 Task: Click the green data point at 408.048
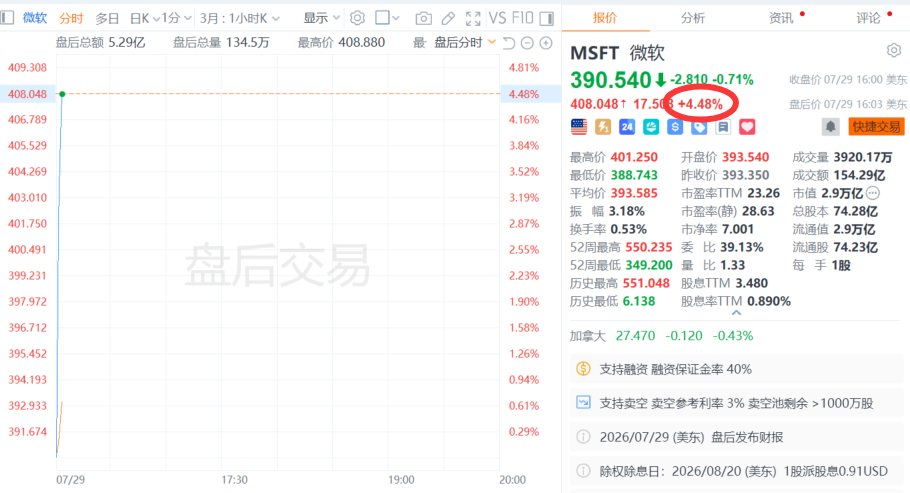(62, 93)
